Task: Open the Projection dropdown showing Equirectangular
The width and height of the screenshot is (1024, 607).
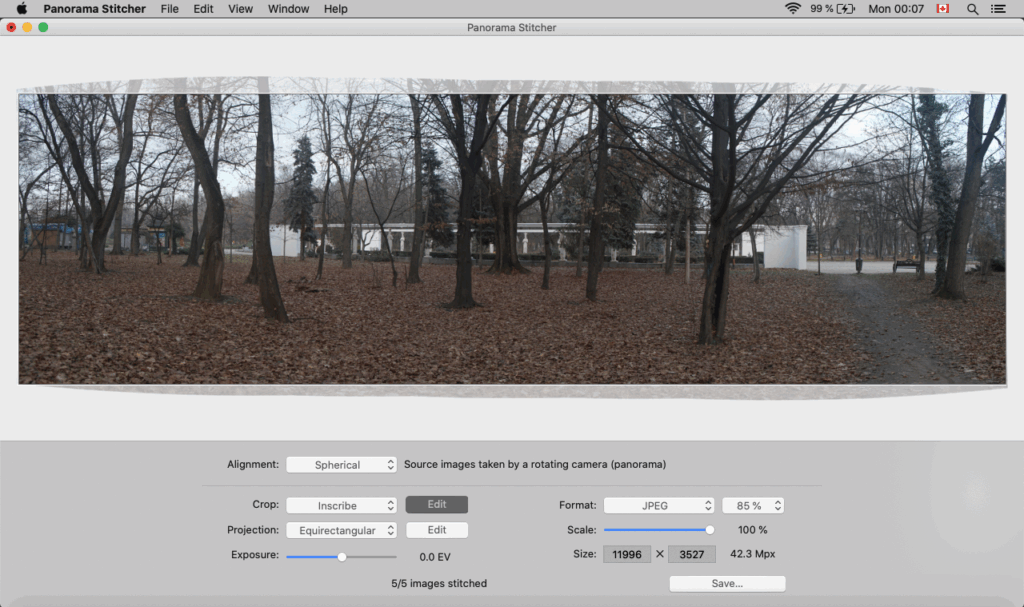Action: (x=341, y=530)
